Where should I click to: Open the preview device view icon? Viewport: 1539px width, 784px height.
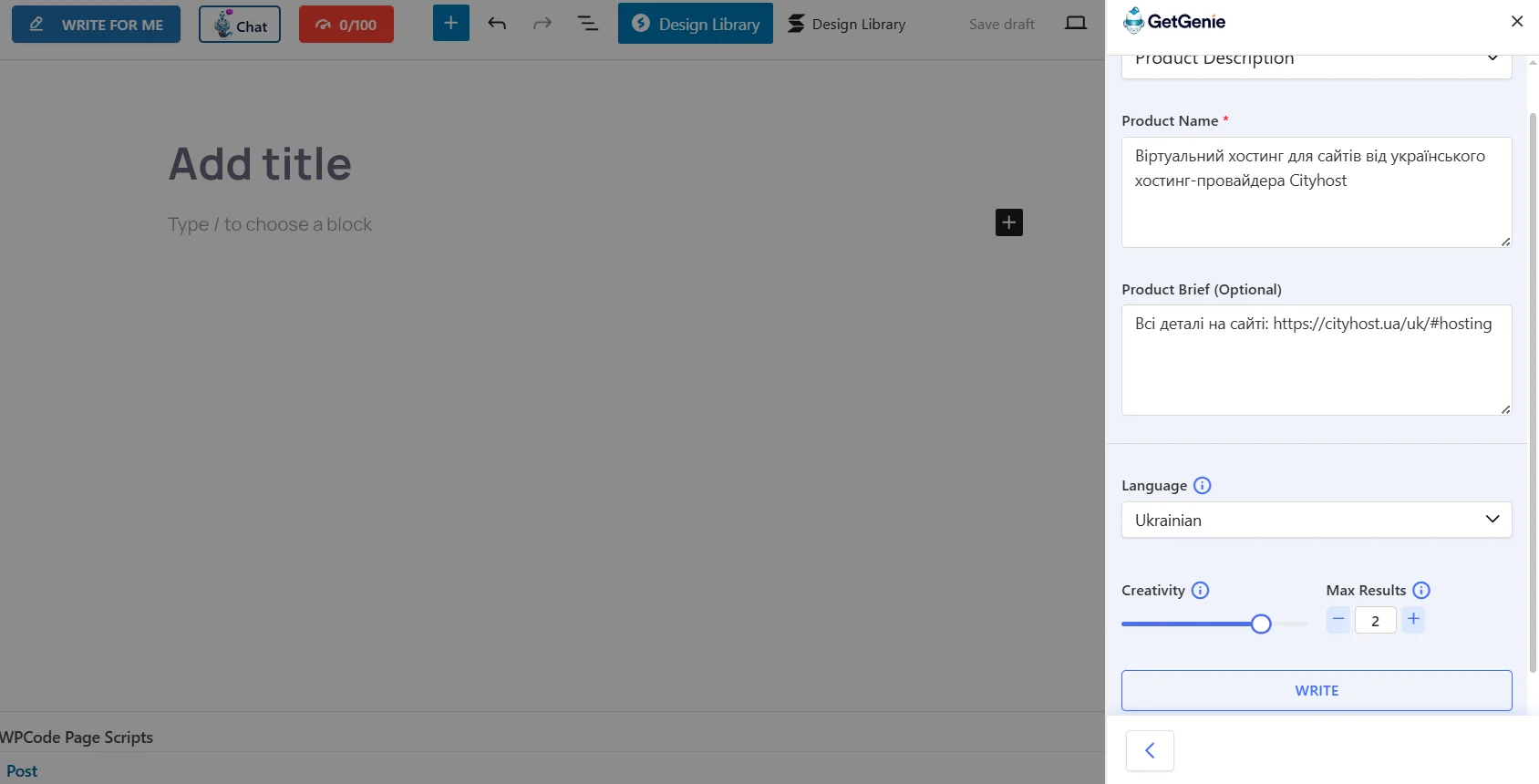[x=1076, y=24]
